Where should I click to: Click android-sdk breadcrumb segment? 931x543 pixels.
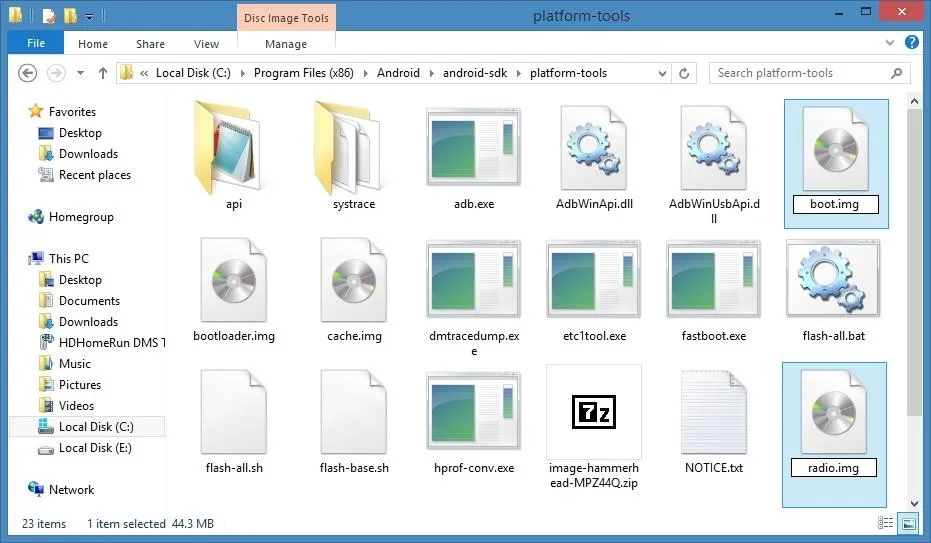475,73
